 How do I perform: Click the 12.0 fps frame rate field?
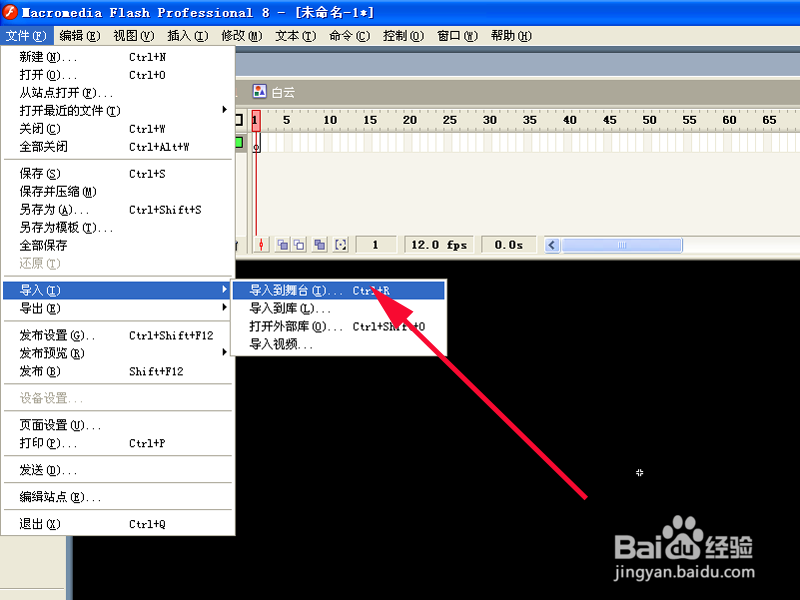pos(439,245)
